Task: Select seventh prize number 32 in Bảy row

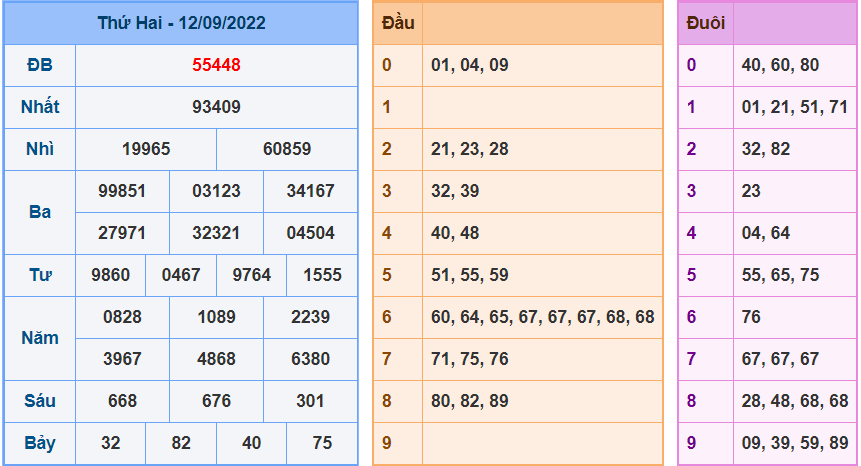Action: point(110,443)
